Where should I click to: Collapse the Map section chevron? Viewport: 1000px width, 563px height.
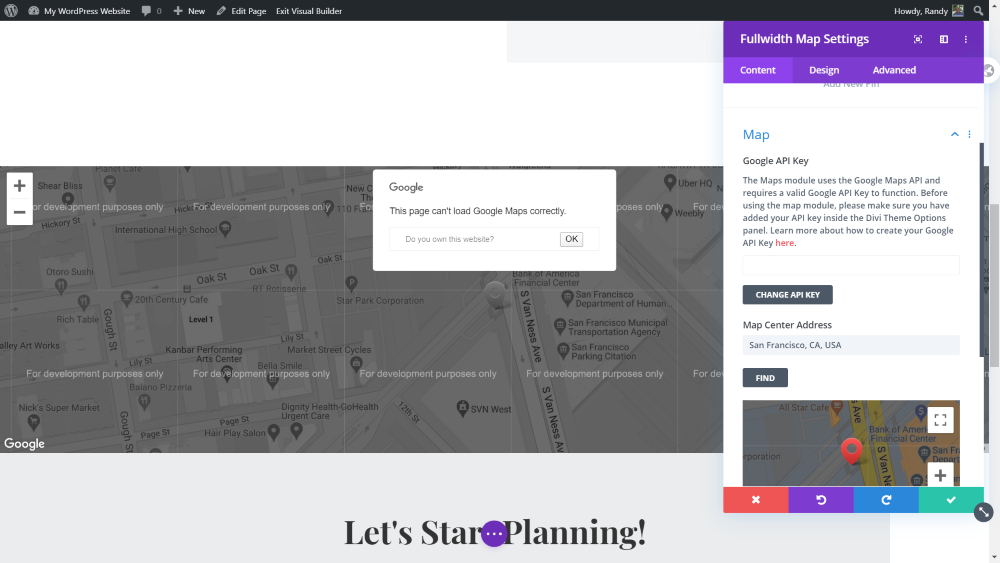click(955, 134)
